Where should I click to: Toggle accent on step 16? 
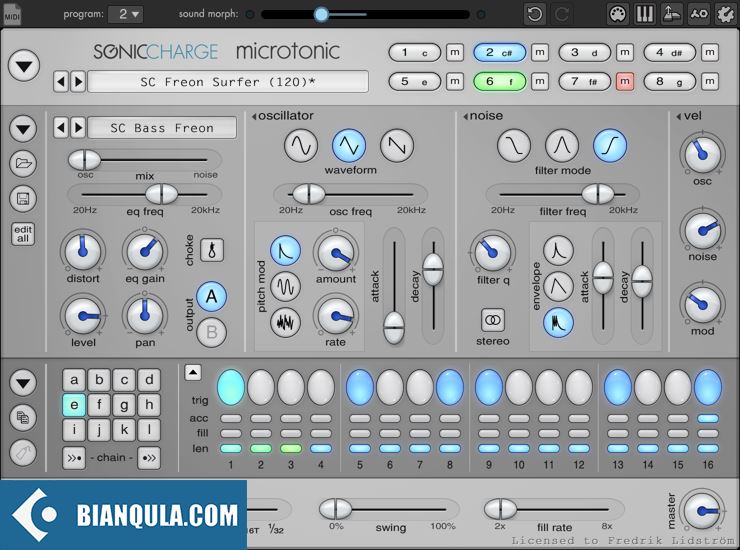point(708,418)
